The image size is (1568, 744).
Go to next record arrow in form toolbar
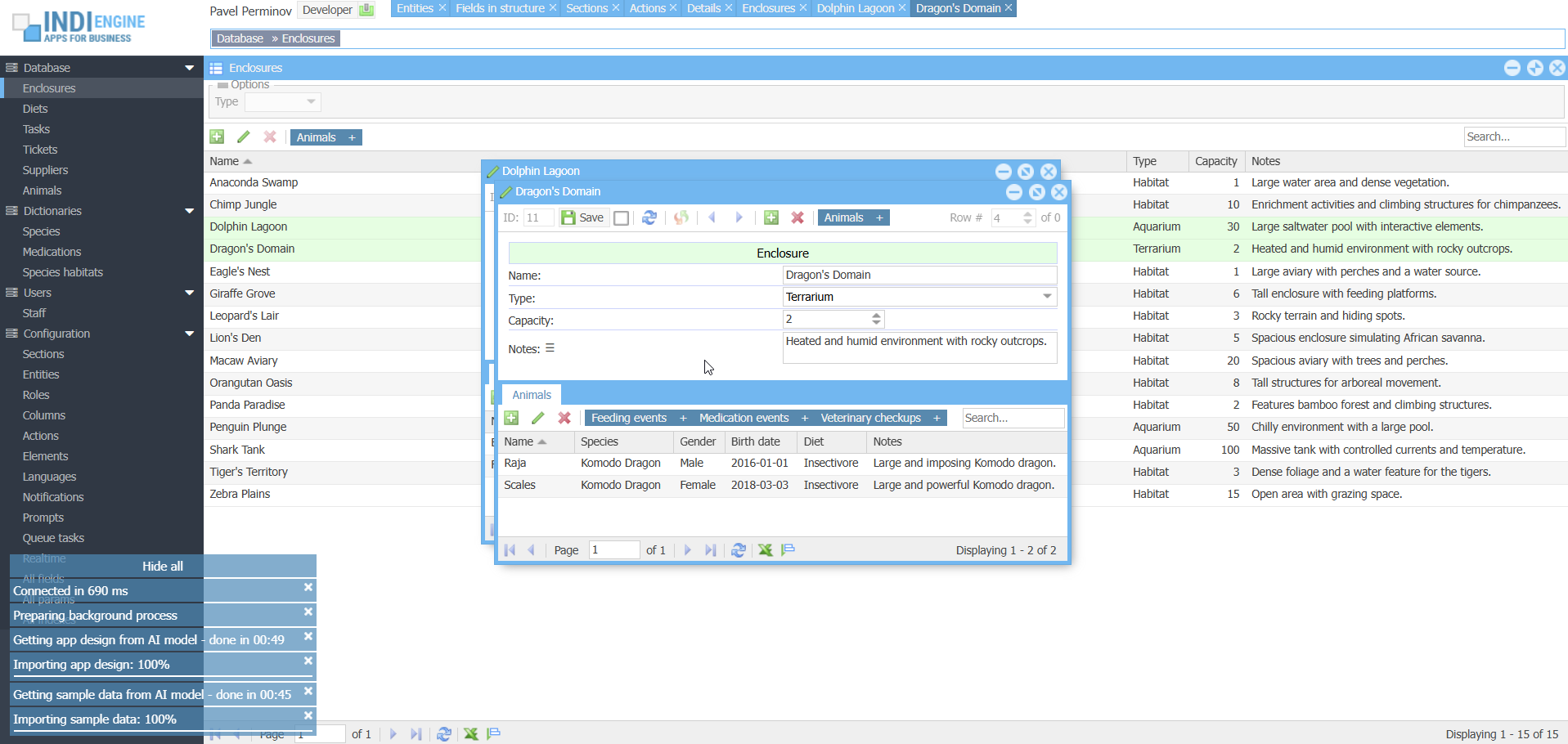[x=739, y=217]
